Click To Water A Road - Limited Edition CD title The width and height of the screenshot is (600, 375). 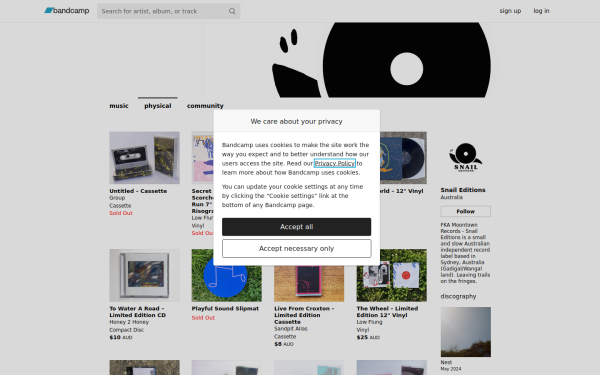138,311
